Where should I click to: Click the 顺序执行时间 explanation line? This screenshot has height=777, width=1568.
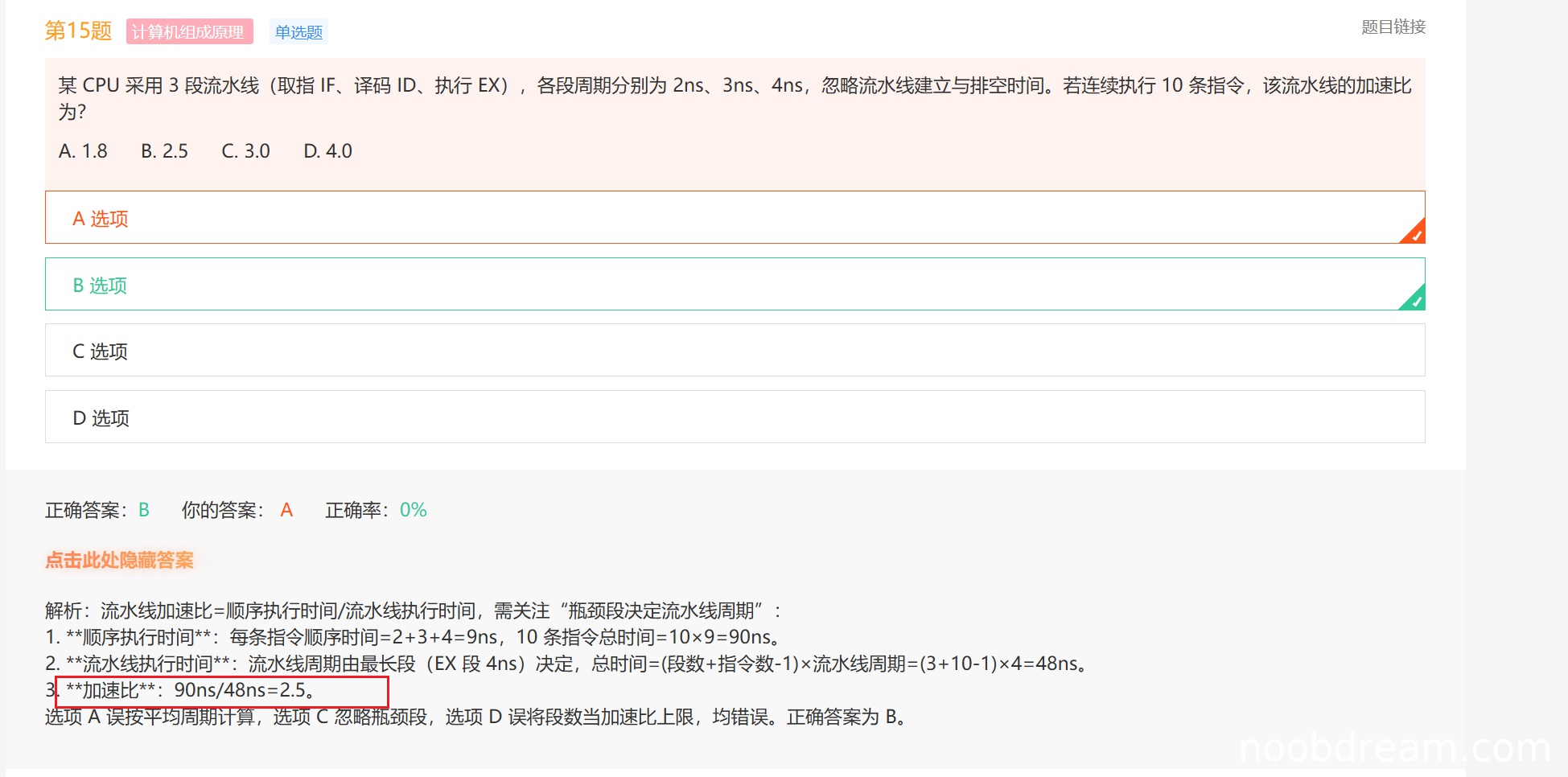point(414,637)
